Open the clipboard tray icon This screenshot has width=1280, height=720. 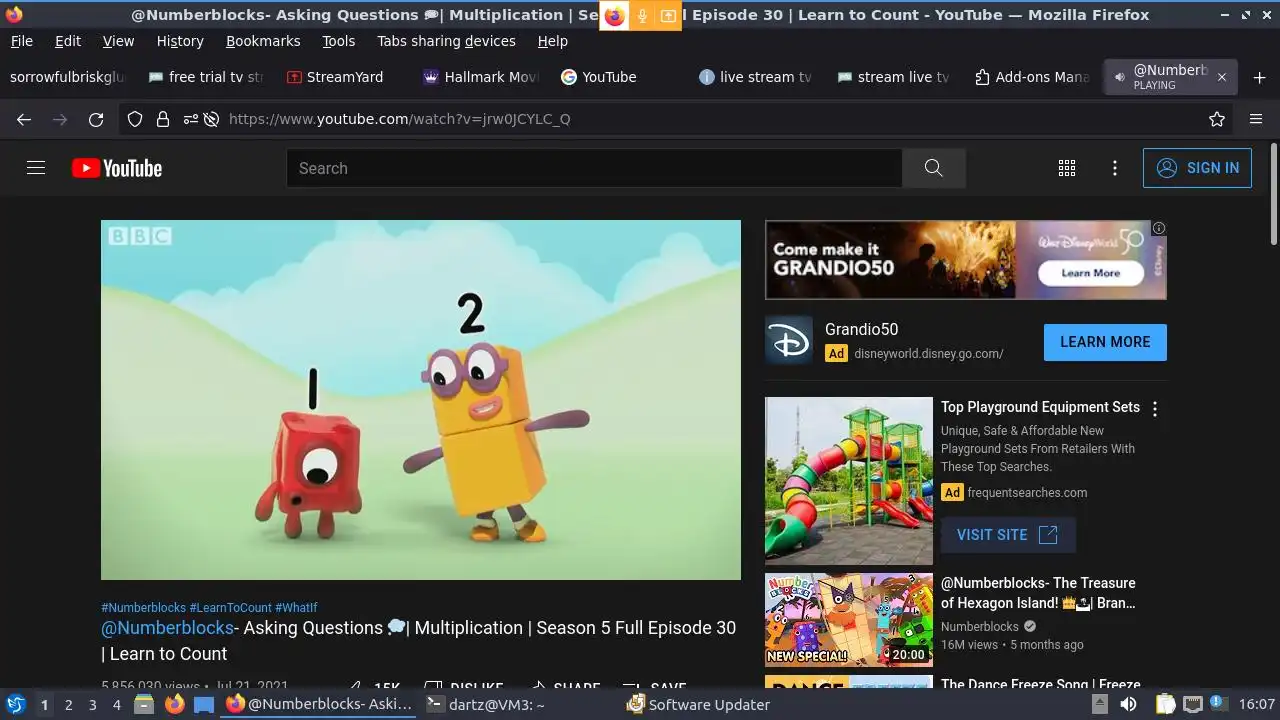pos(1165,704)
